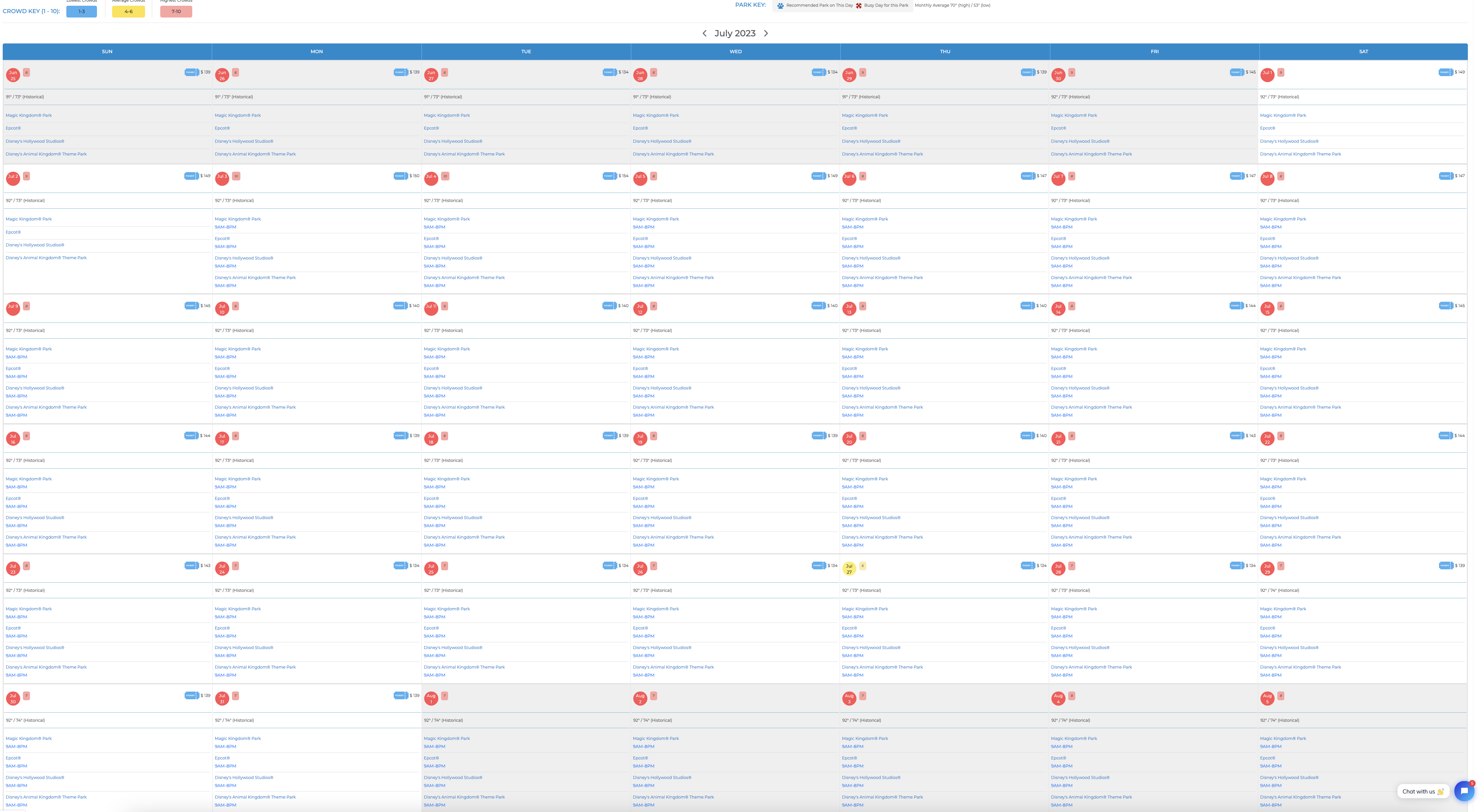This screenshot has height=812, width=1482.
Task: Click the red 7-10 highest crowds swatch
Action: point(176,11)
